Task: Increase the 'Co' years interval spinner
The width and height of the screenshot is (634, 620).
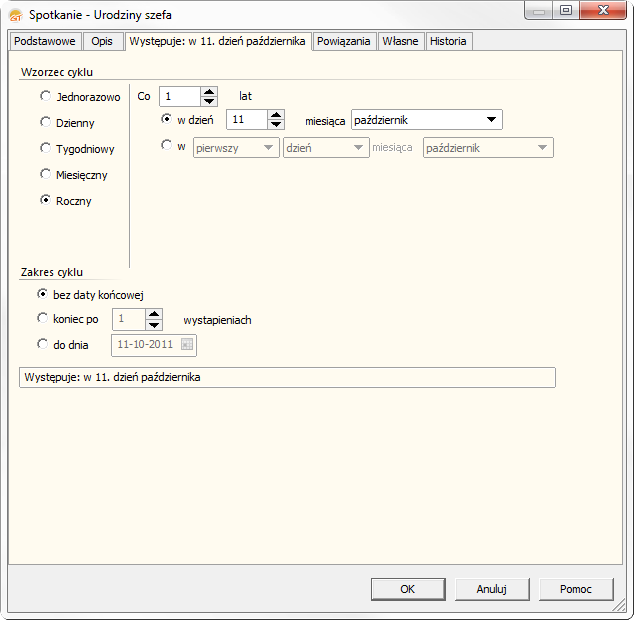Action: [x=209, y=92]
